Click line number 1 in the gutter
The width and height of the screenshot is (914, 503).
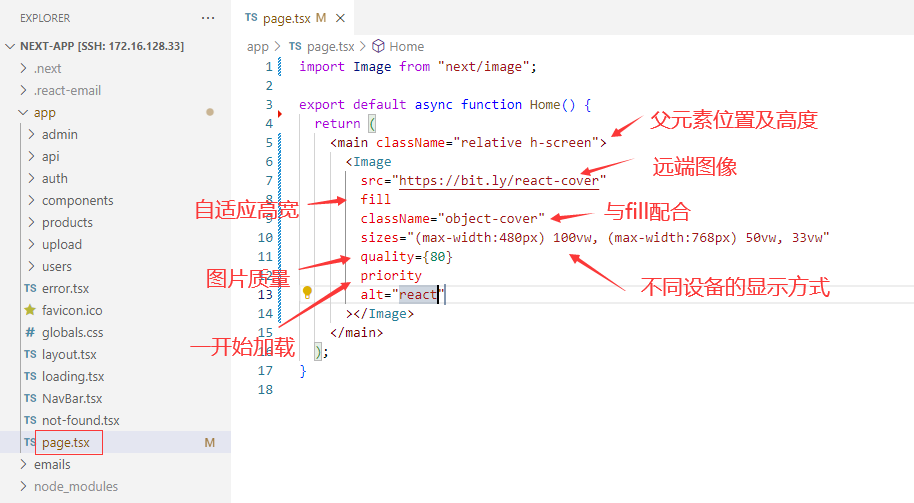coord(269,66)
